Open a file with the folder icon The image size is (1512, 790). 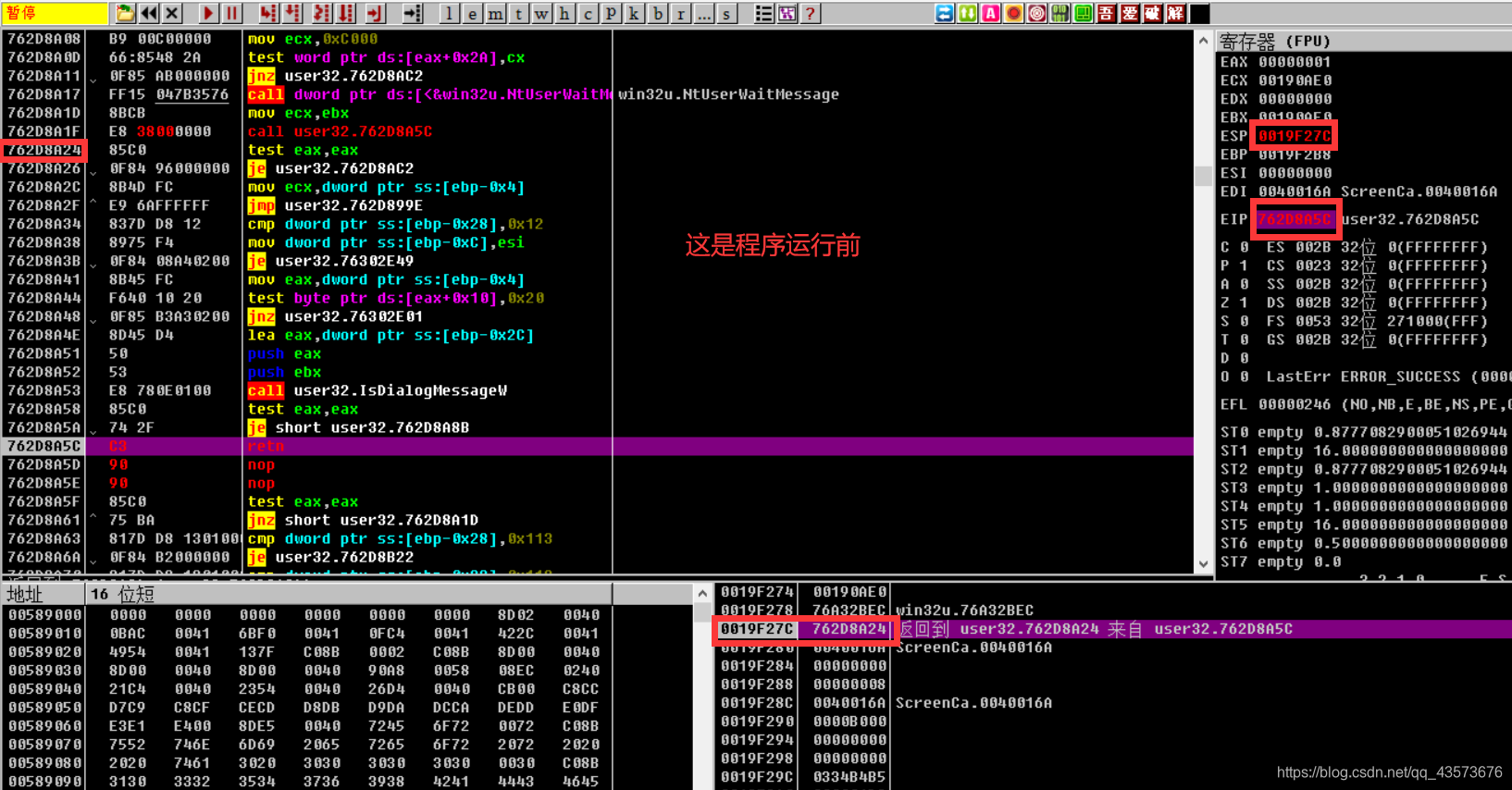pyautogui.click(x=125, y=13)
